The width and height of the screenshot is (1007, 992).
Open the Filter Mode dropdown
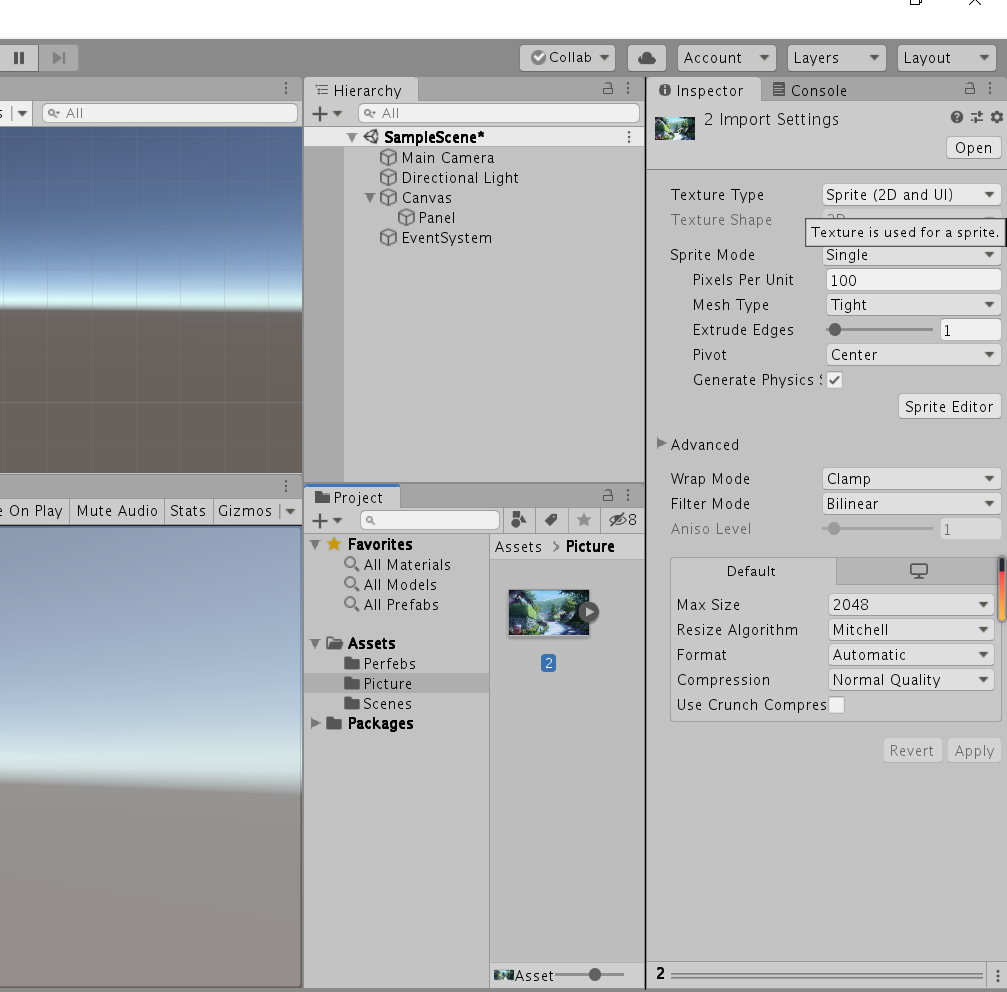point(911,504)
